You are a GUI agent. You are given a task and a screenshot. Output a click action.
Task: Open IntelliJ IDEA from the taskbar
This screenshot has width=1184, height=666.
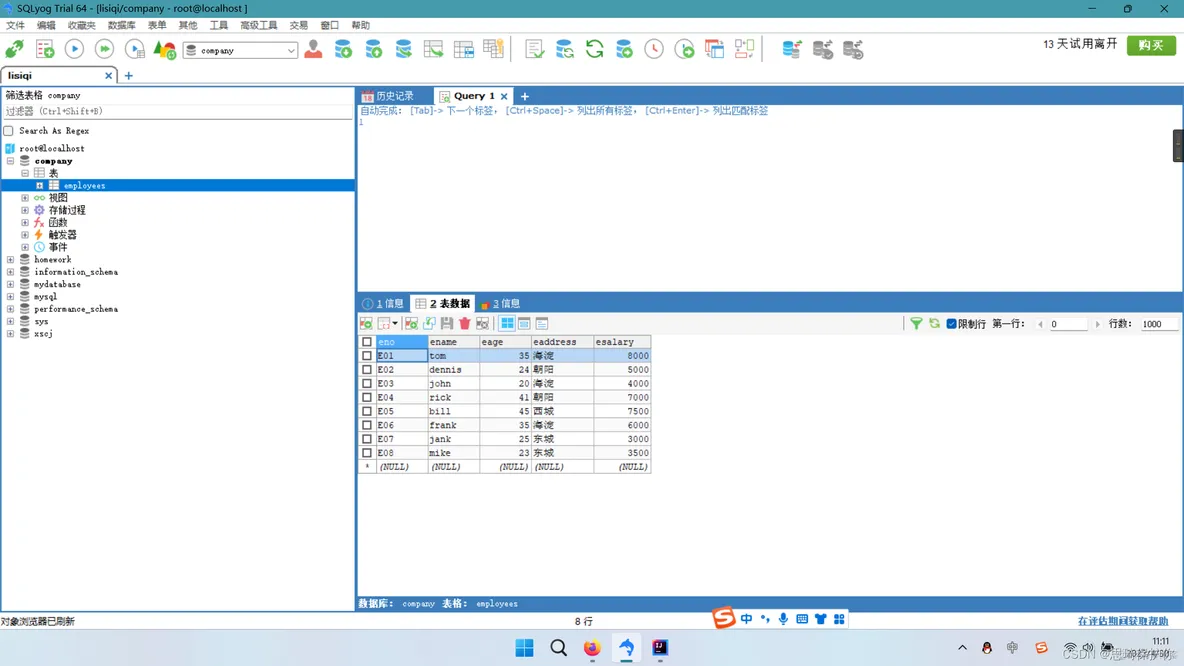pyautogui.click(x=660, y=648)
